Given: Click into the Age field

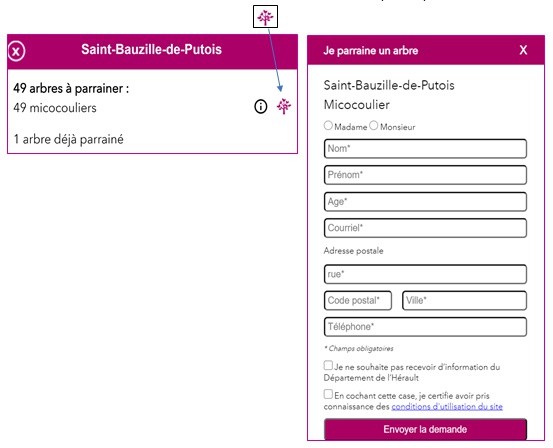Looking at the screenshot, I should pyautogui.click(x=425, y=202).
